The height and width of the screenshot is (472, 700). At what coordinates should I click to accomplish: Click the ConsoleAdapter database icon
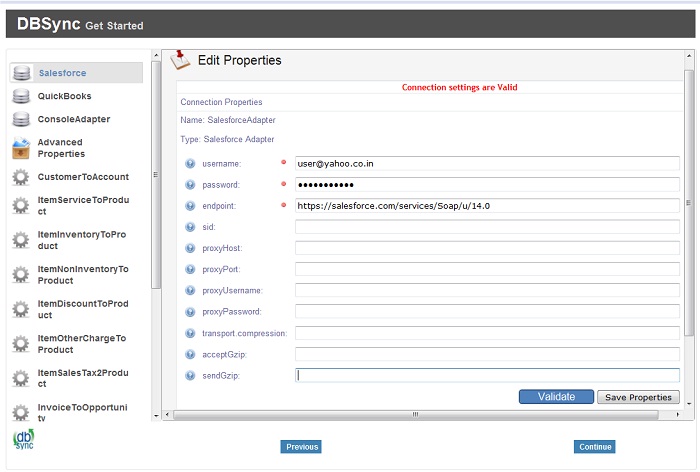22,119
